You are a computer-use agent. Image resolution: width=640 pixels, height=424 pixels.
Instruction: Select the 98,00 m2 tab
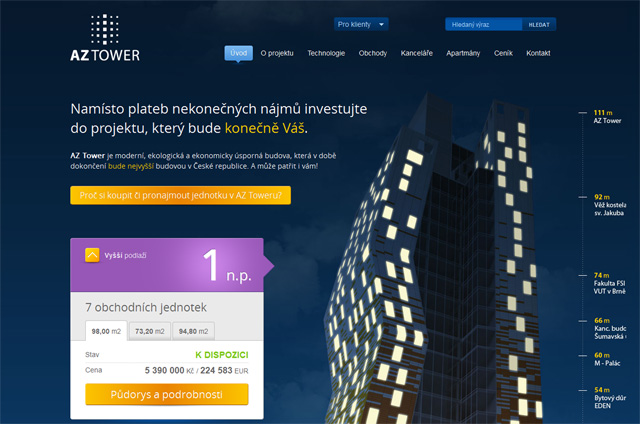point(106,331)
